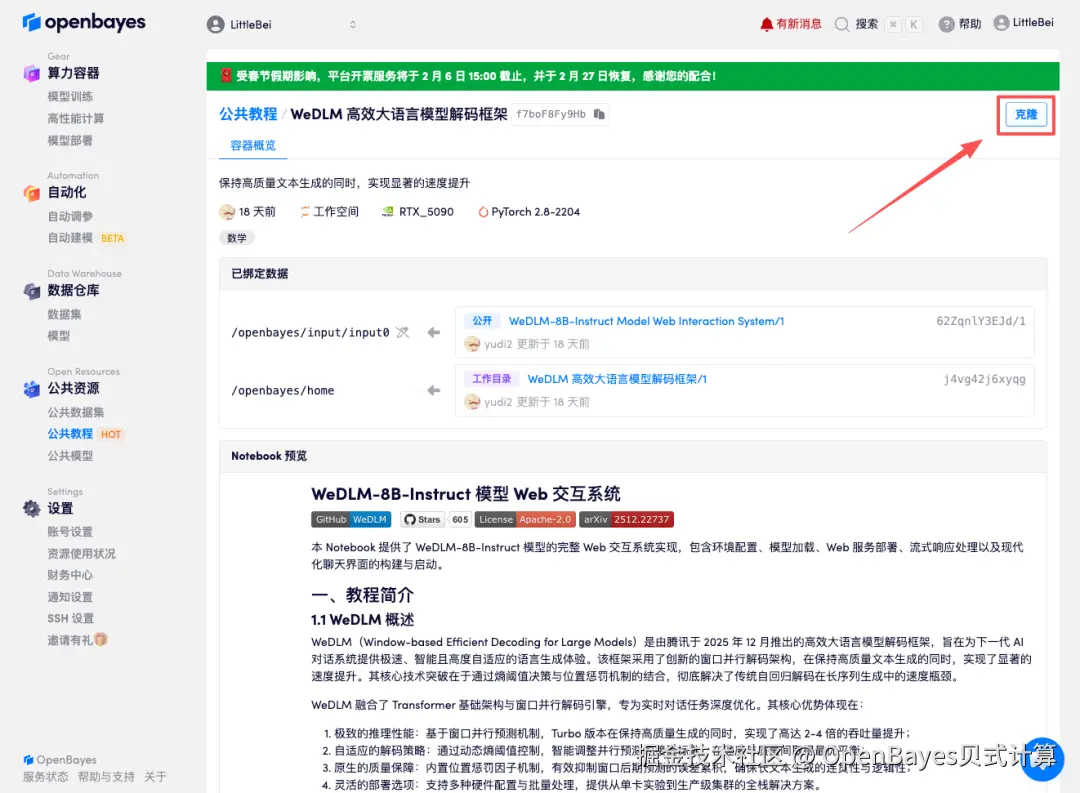This screenshot has width=1080, height=793.
Task: Click the RTX_5090 GPU label
Action: 418,212
